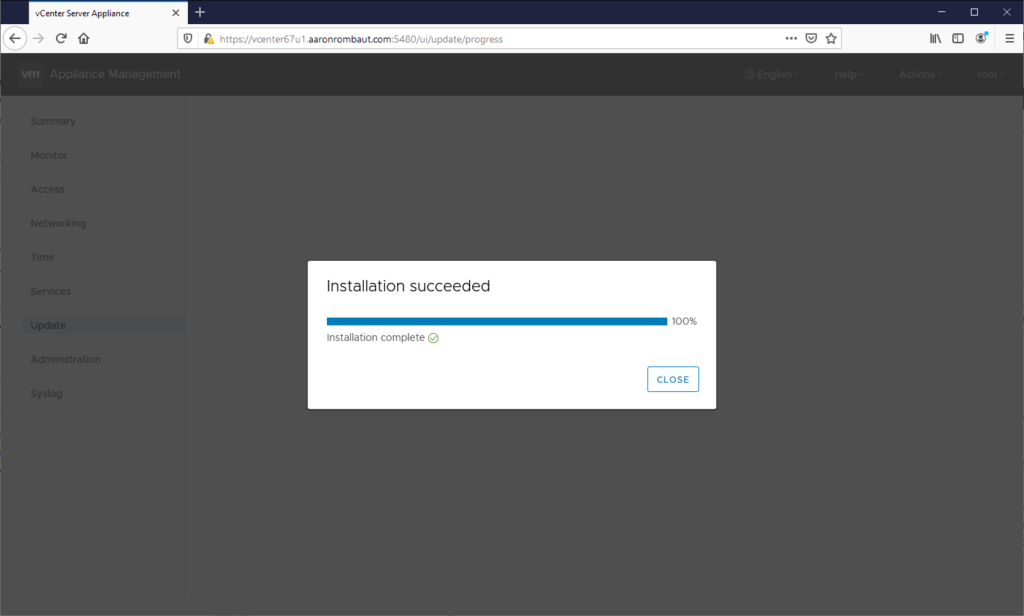Image resolution: width=1024 pixels, height=616 pixels.
Task: Click the tracking protection shield icon
Action: tap(188, 38)
